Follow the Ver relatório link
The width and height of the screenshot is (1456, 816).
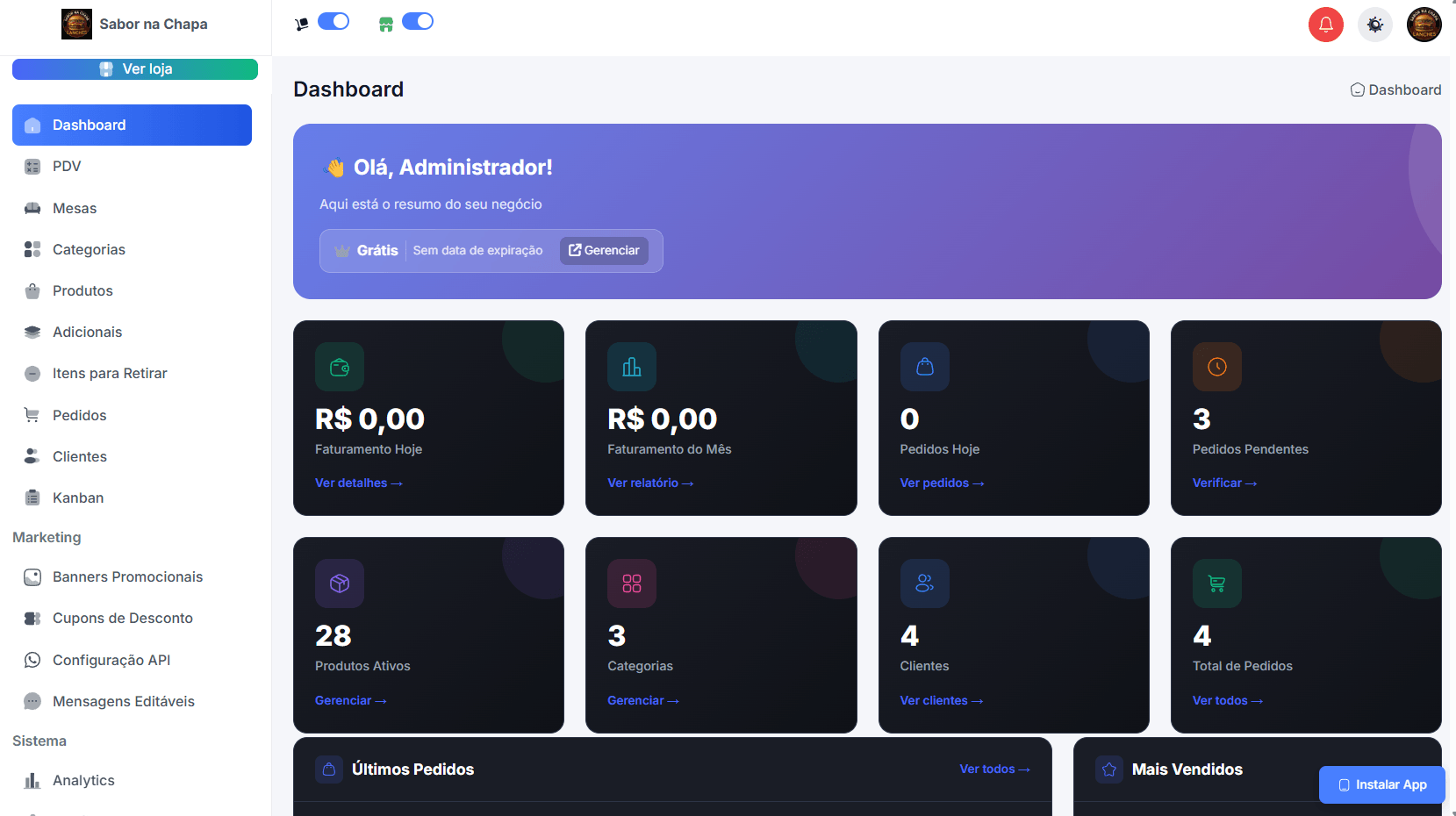[x=650, y=483]
